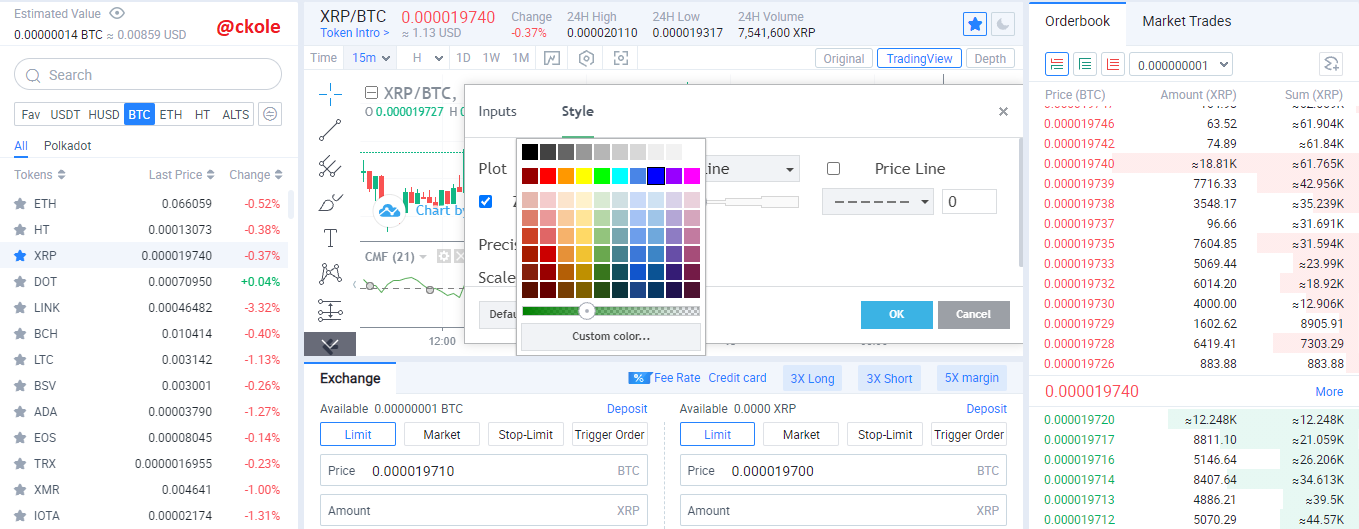Image resolution: width=1359 pixels, height=529 pixels.
Task: Open the chart indicators icon
Action: point(551,58)
